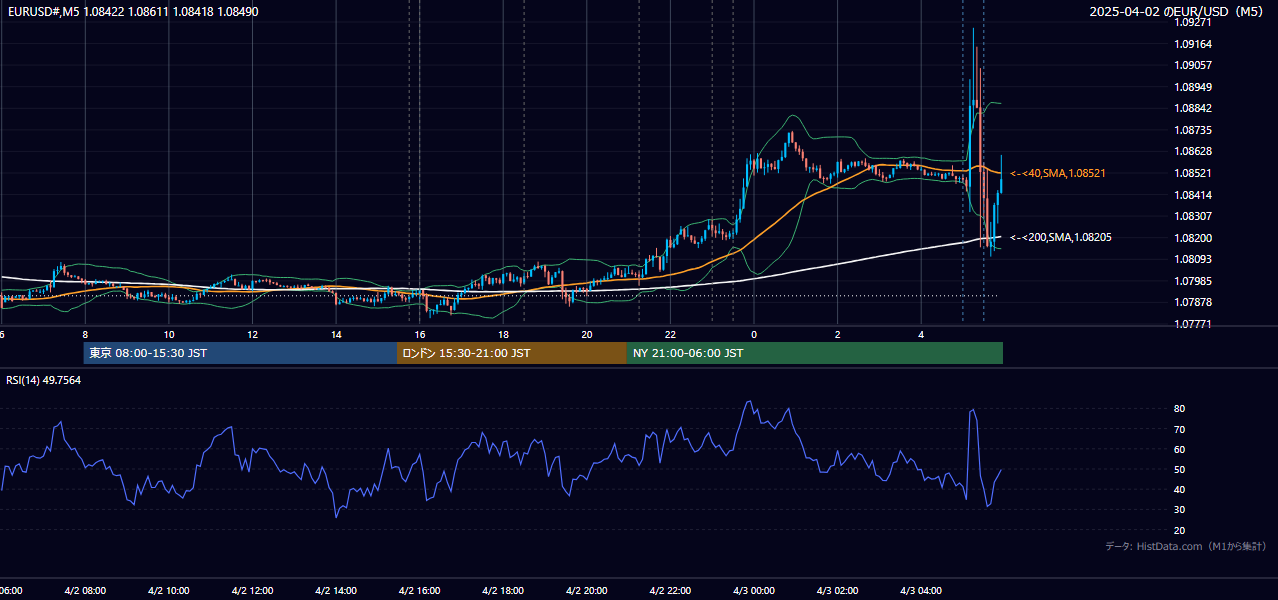Image resolution: width=1278 pixels, height=600 pixels.
Task: Click RSI scale value 20
Action: pos(1180,531)
